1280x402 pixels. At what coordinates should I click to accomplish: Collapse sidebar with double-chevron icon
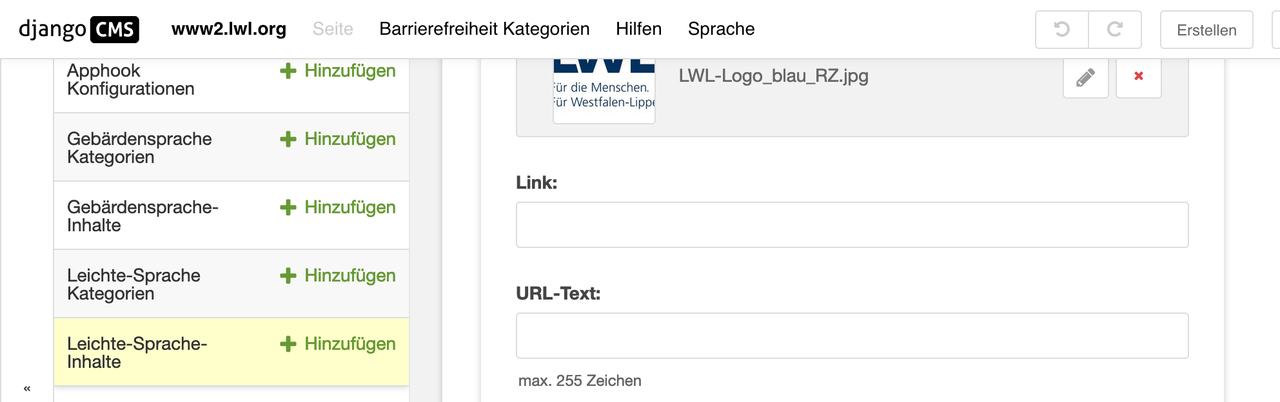(27, 388)
